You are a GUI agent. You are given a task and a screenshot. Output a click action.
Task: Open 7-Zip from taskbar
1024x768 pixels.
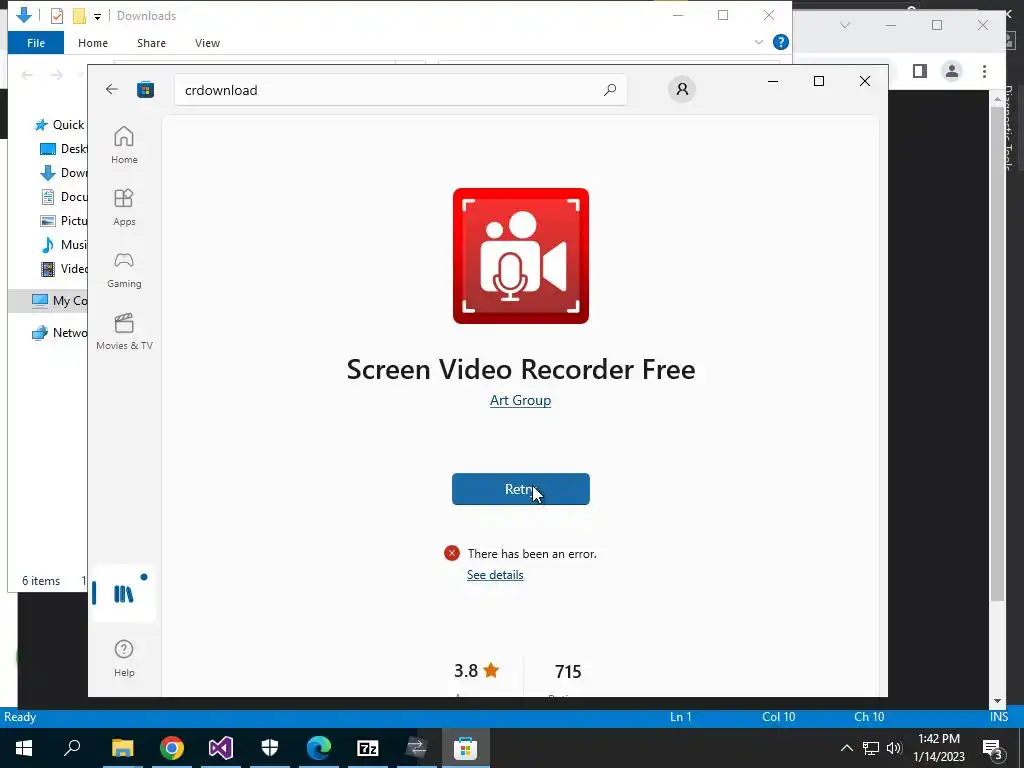(x=368, y=748)
